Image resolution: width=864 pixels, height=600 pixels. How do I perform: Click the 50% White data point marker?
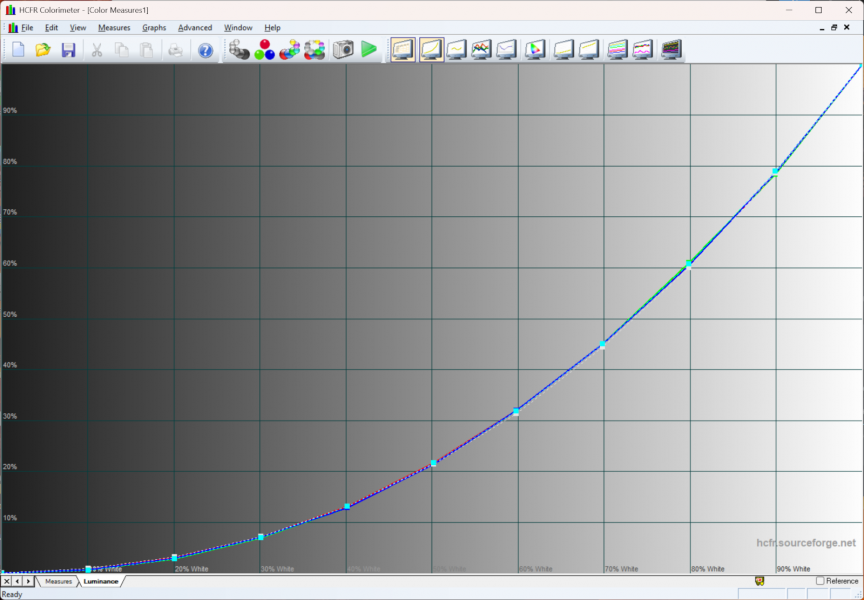[x=433, y=463]
